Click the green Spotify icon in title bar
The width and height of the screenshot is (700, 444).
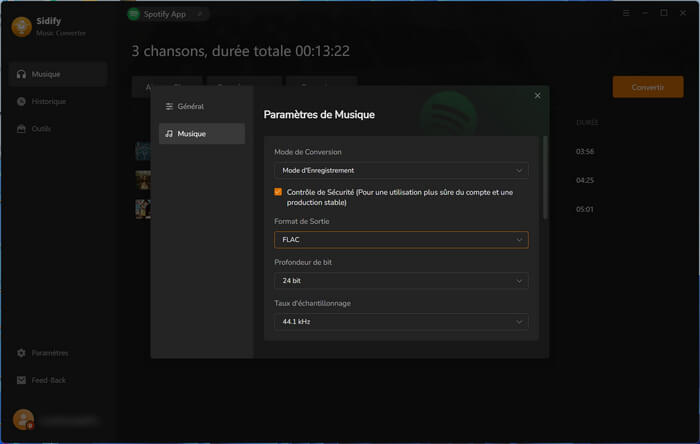pos(133,14)
